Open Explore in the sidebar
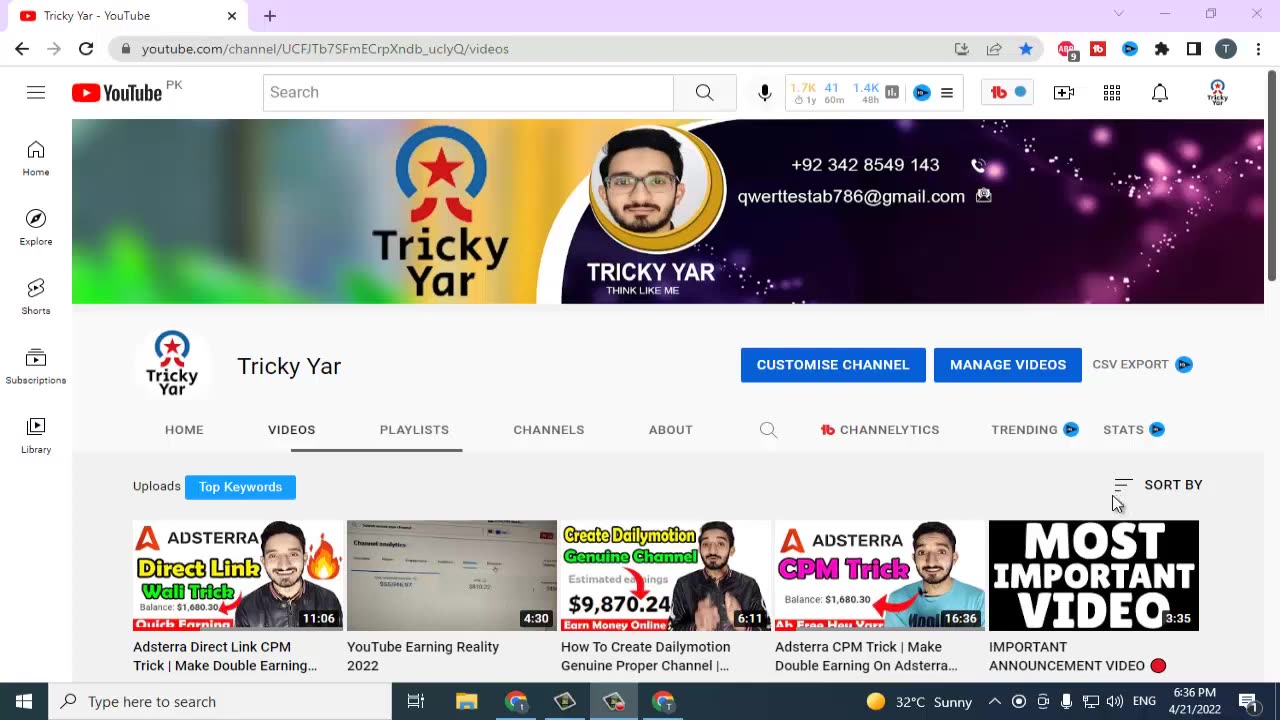This screenshot has width=1280, height=720. click(36, 227)
